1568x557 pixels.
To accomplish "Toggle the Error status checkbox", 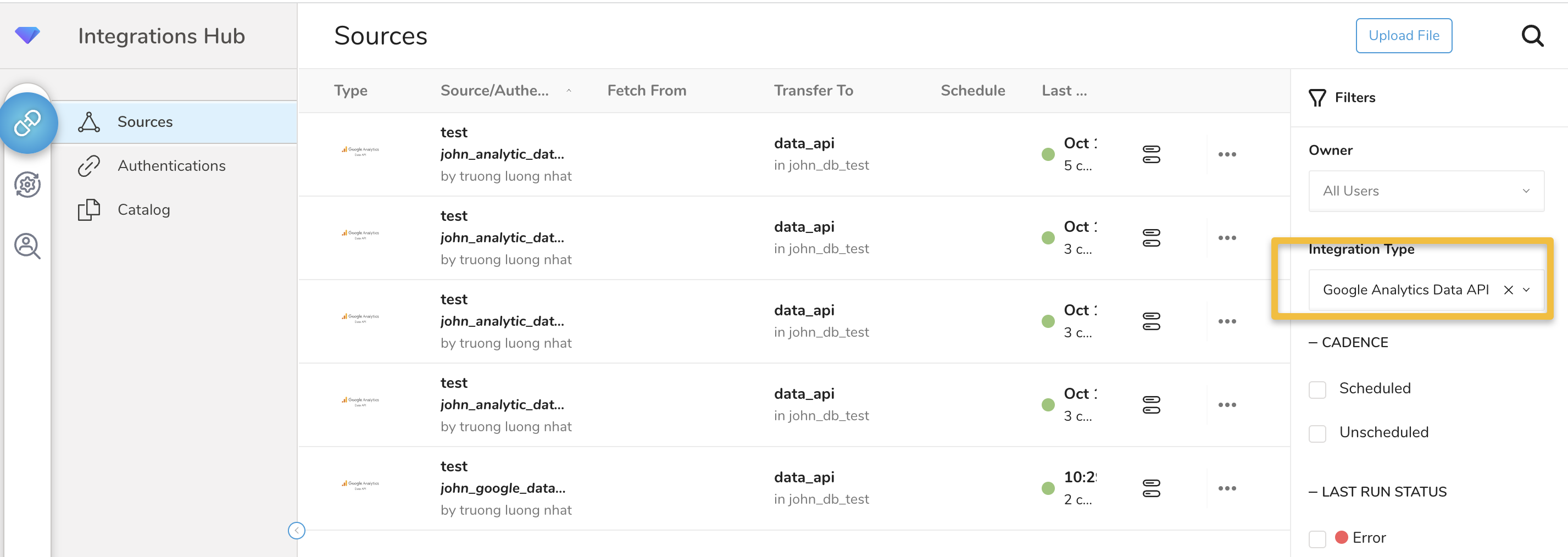I will 1317,539.
